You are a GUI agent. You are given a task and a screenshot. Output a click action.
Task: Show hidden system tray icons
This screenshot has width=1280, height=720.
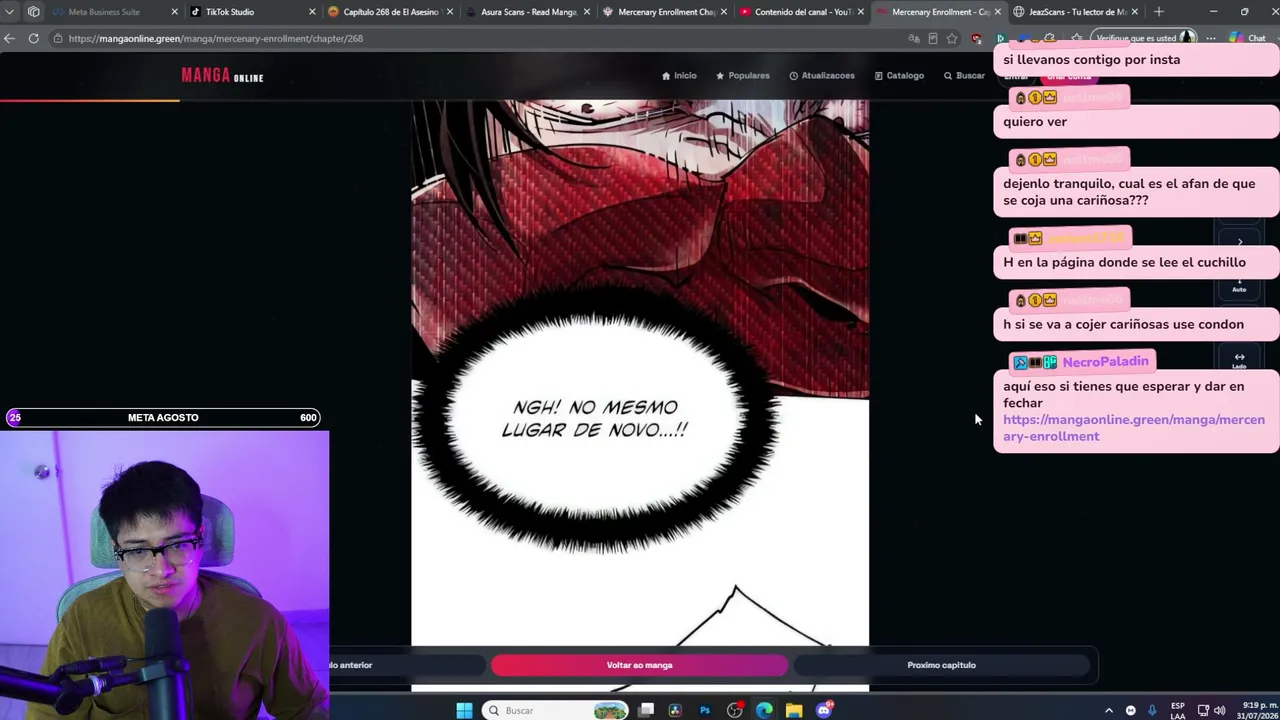pyautogui.click(x=1108, y=710)
